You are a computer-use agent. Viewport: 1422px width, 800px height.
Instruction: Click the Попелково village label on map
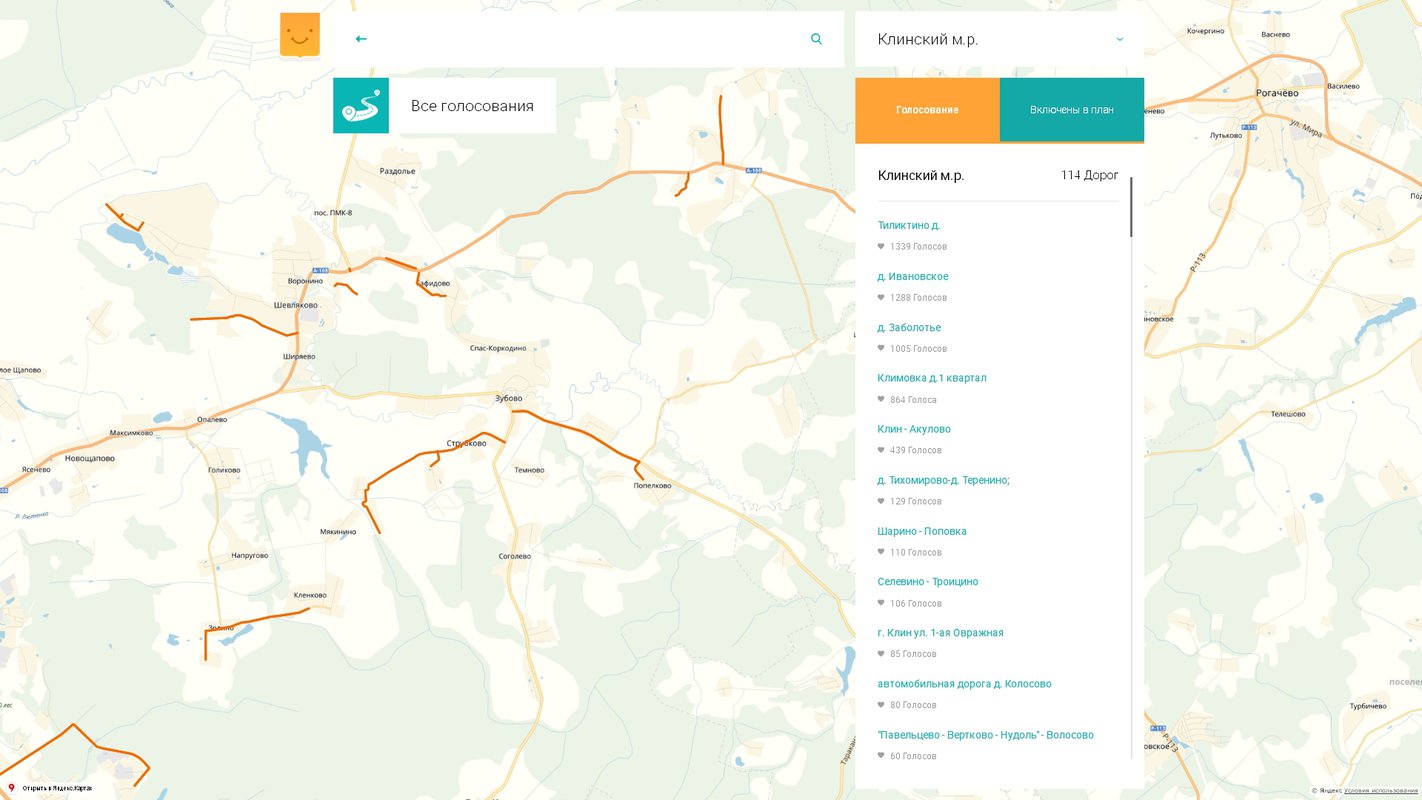pyautogui.click(x=652, y=486)
